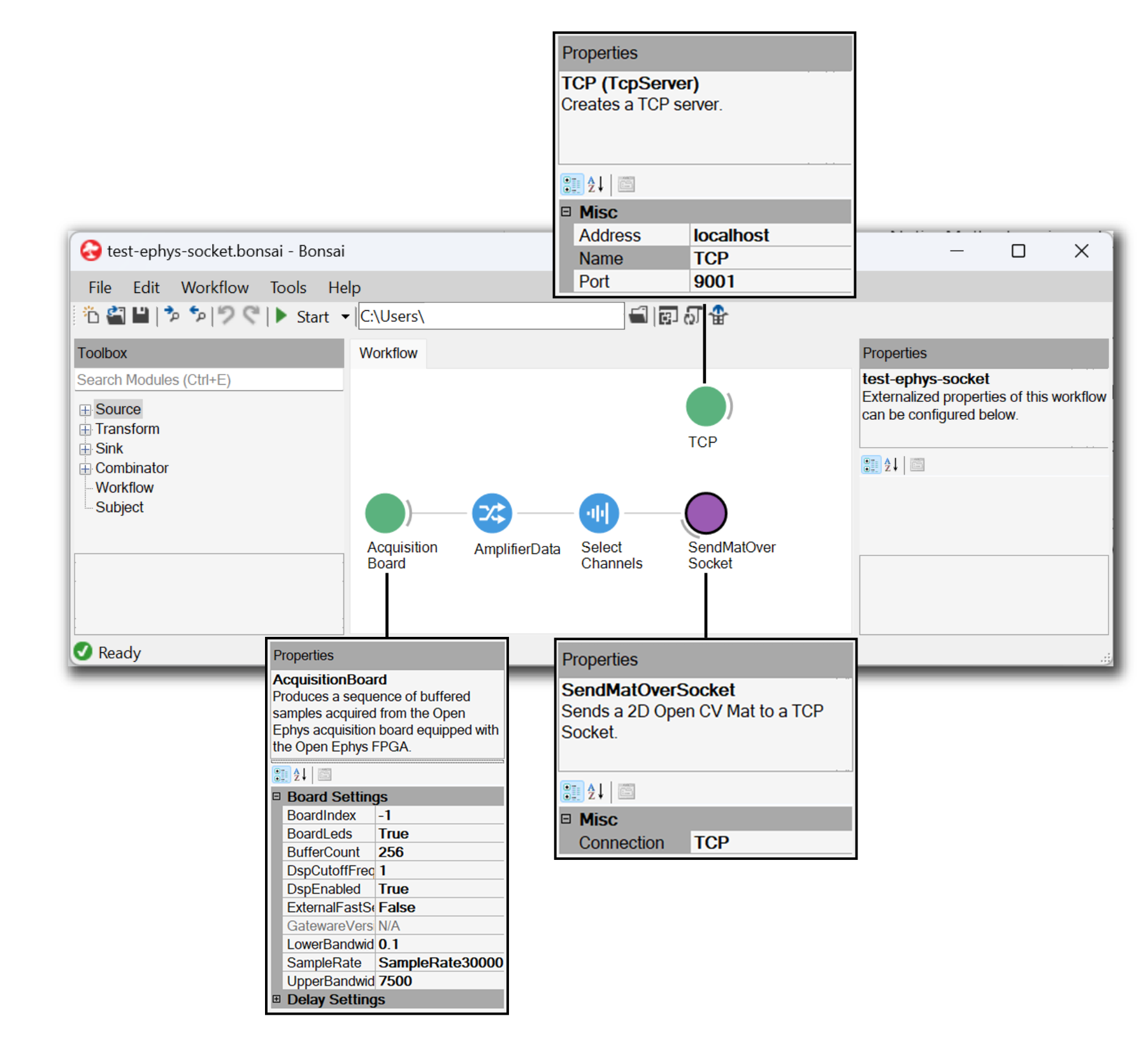Click the Search Modules box in Toolbox
This screenshot has height=1042, width=1148.
(209, 380)
